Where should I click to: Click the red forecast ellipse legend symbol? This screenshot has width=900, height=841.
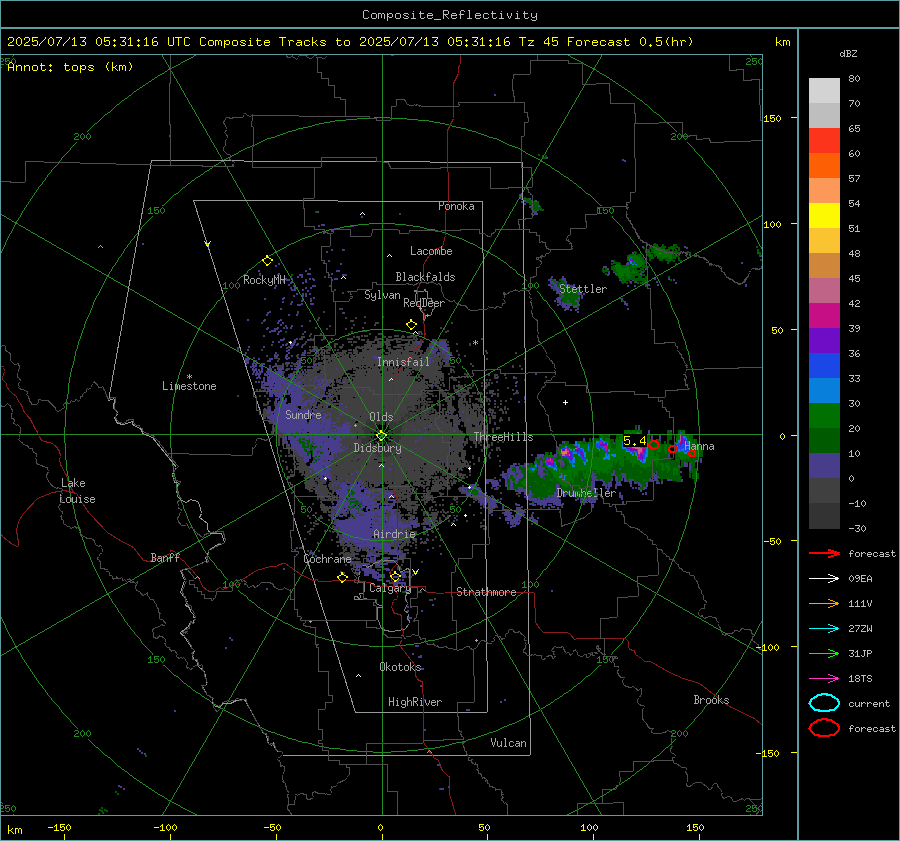pyautogui.click(x=824, y=728)
